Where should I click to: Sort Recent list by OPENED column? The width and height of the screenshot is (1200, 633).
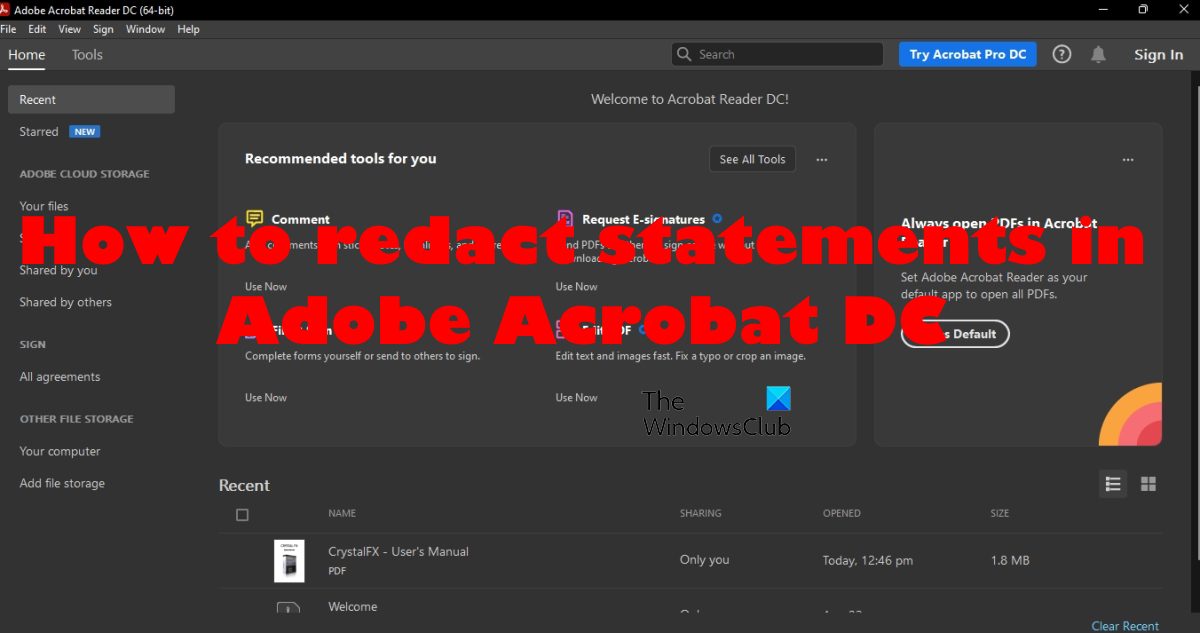[841, 513]
